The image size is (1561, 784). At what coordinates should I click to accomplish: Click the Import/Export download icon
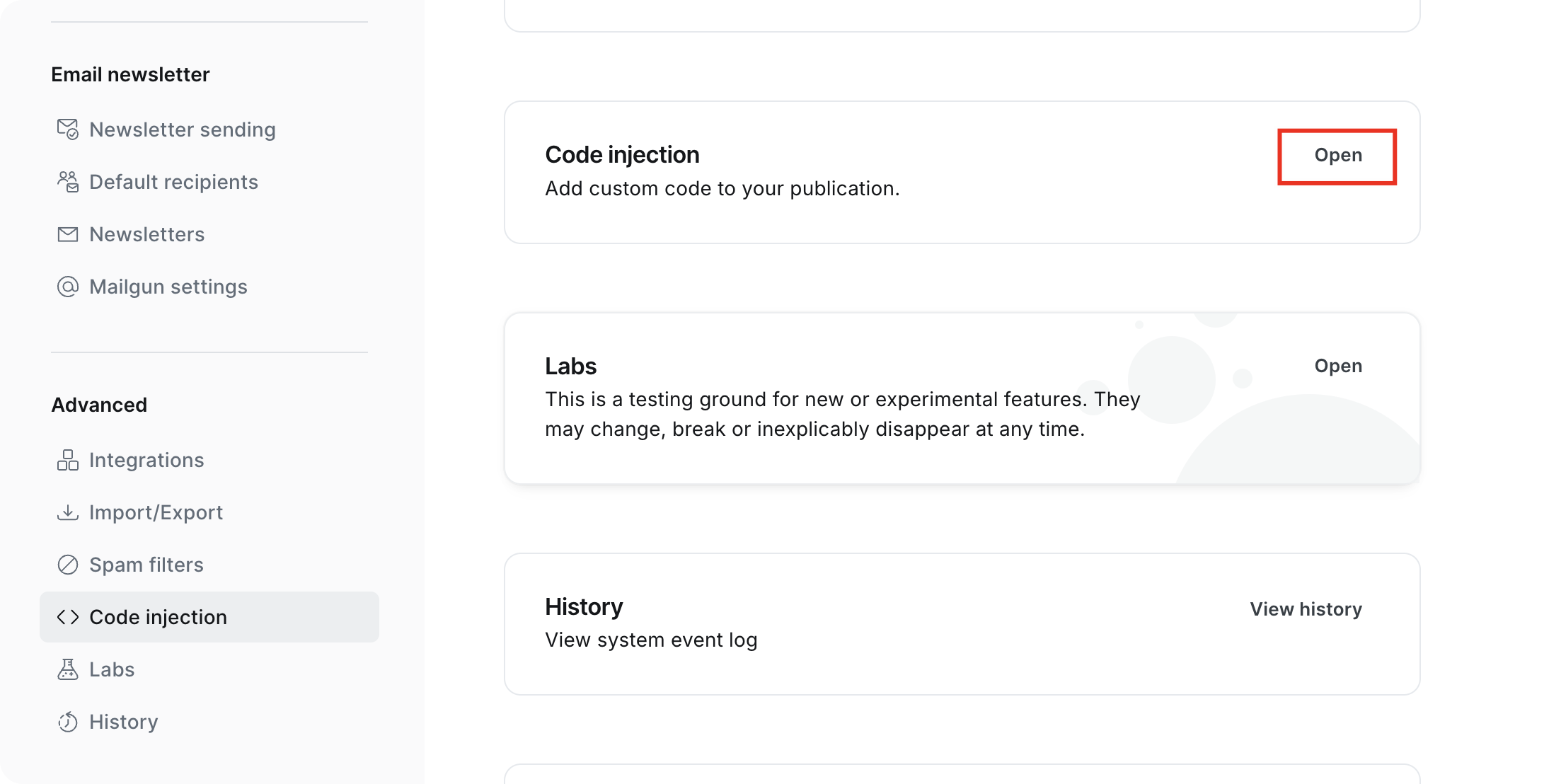tap(68, 512)
